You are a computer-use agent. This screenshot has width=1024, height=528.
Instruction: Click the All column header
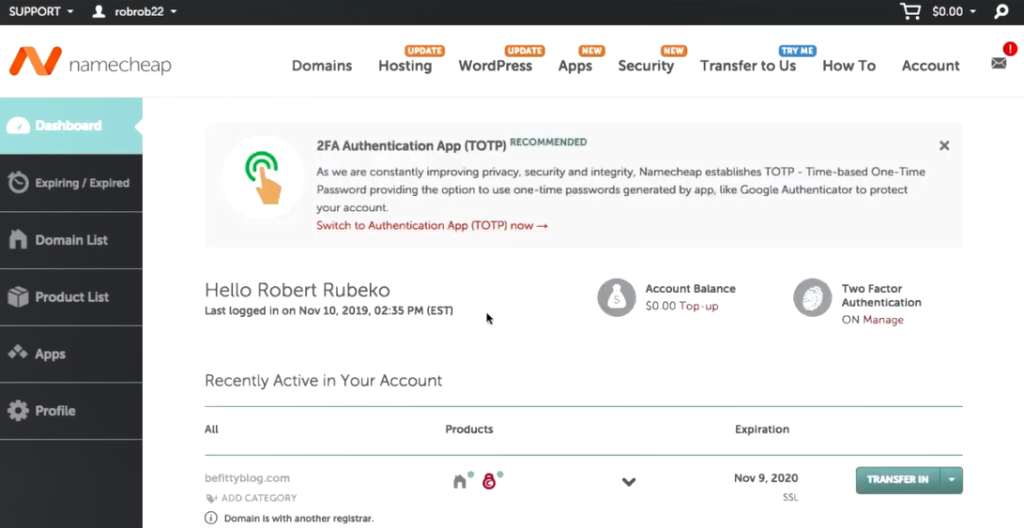tap(211, 429)
